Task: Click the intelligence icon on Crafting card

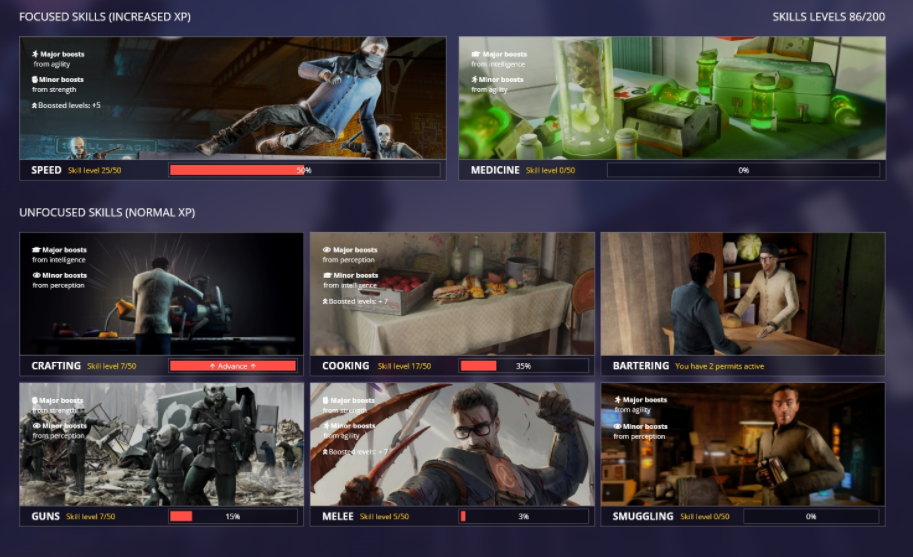Action: point(36,250)
